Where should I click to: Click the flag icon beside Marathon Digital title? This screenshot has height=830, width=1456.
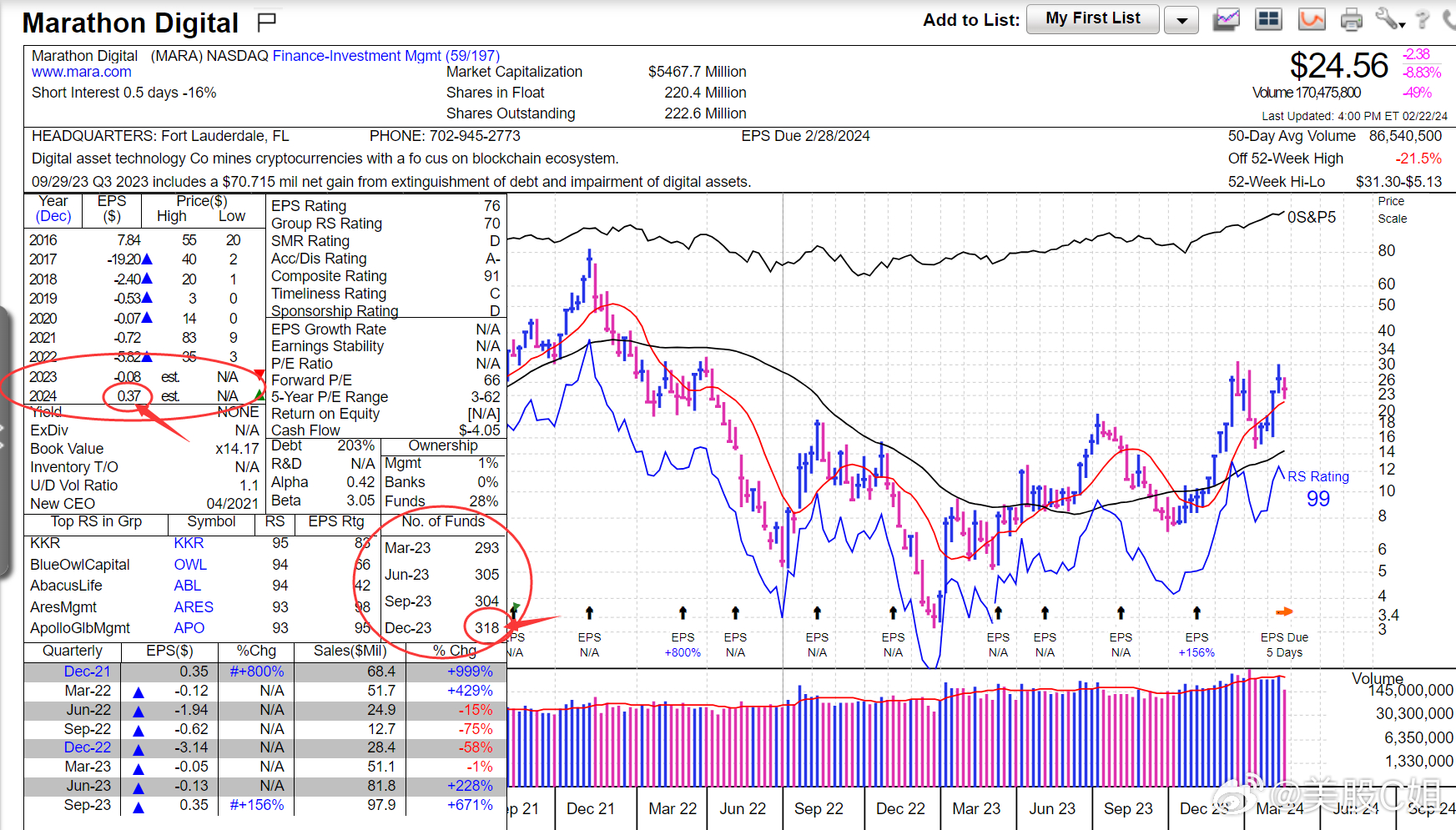pyautogui.click(x=266, y=23)
